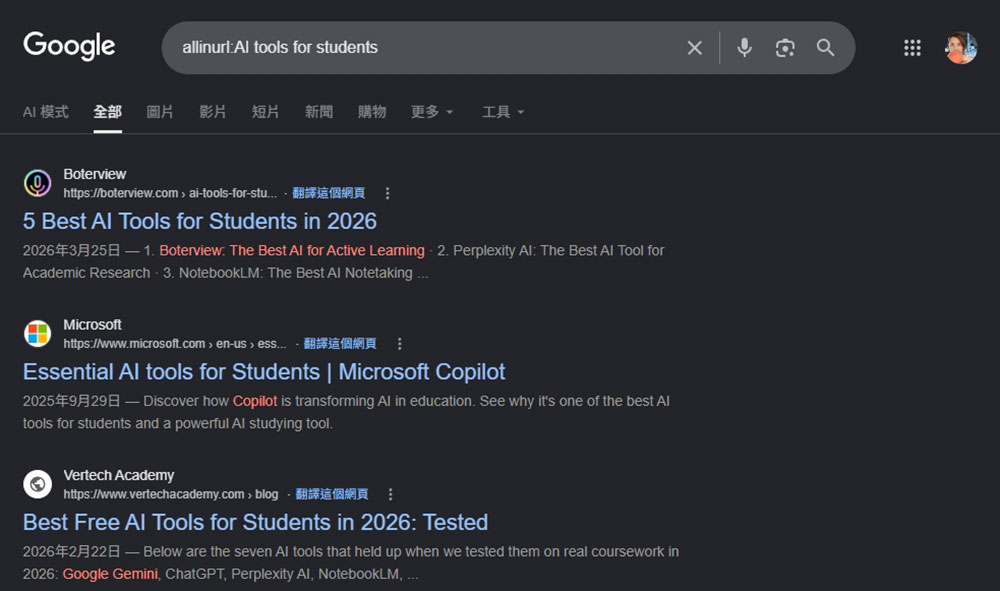This screenshot has width=1000, height=591.
Task: Open 'Essential AI tools for Students | Microsoft Copilot'
Action: point(264,372)
